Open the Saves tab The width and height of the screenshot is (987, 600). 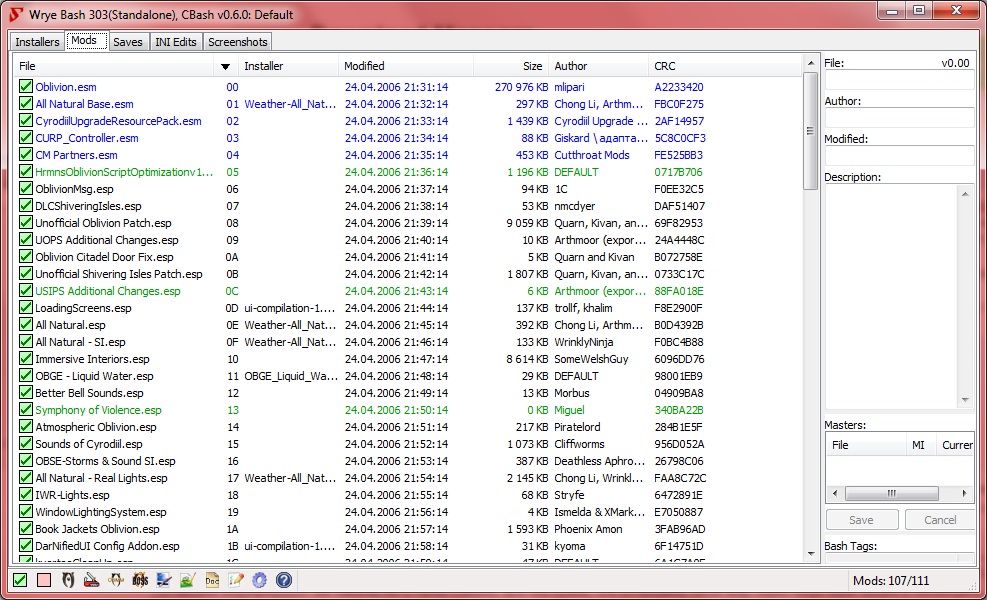point(128,42)
